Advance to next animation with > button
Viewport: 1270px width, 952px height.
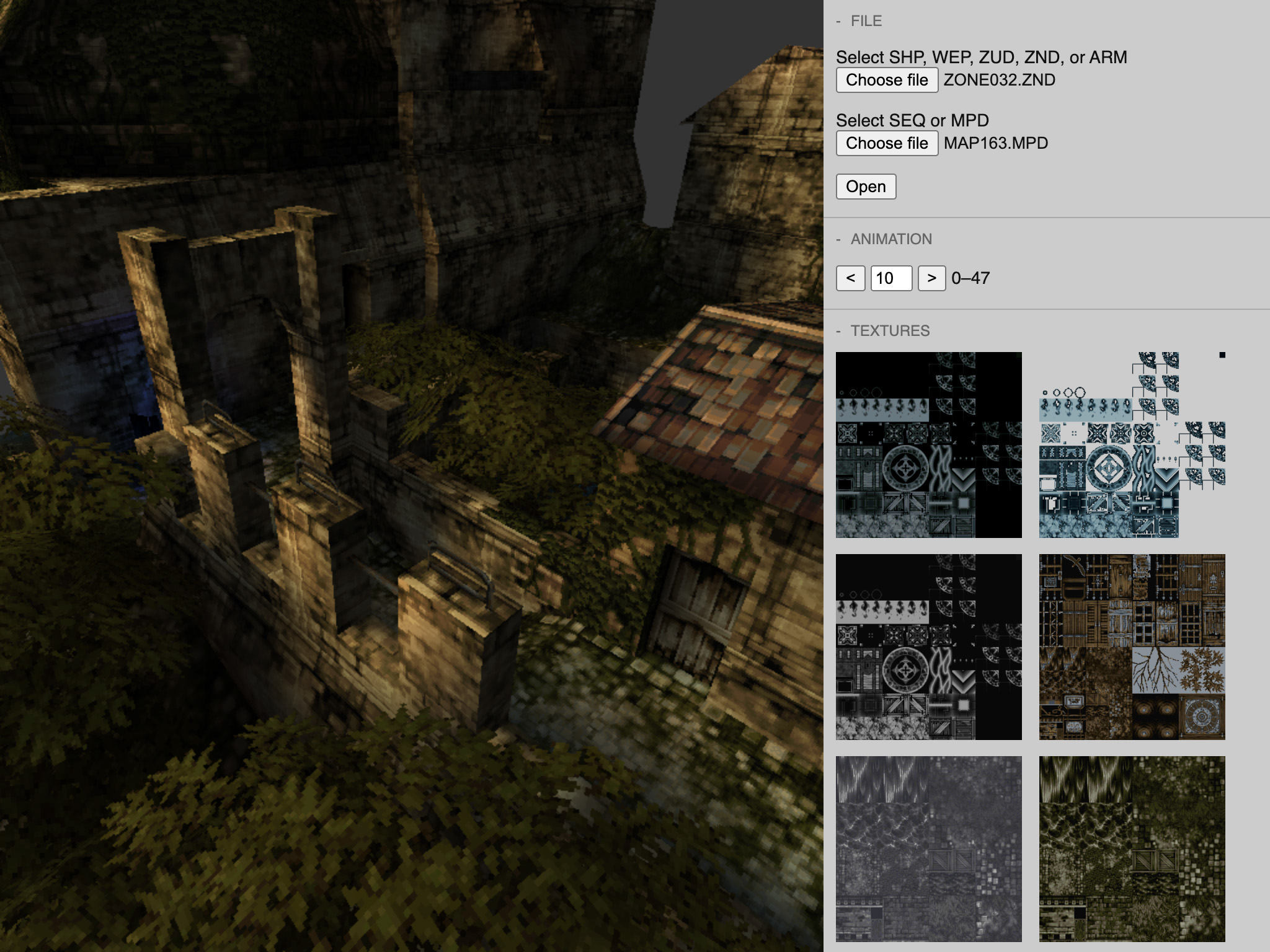[x=931, y=278]
